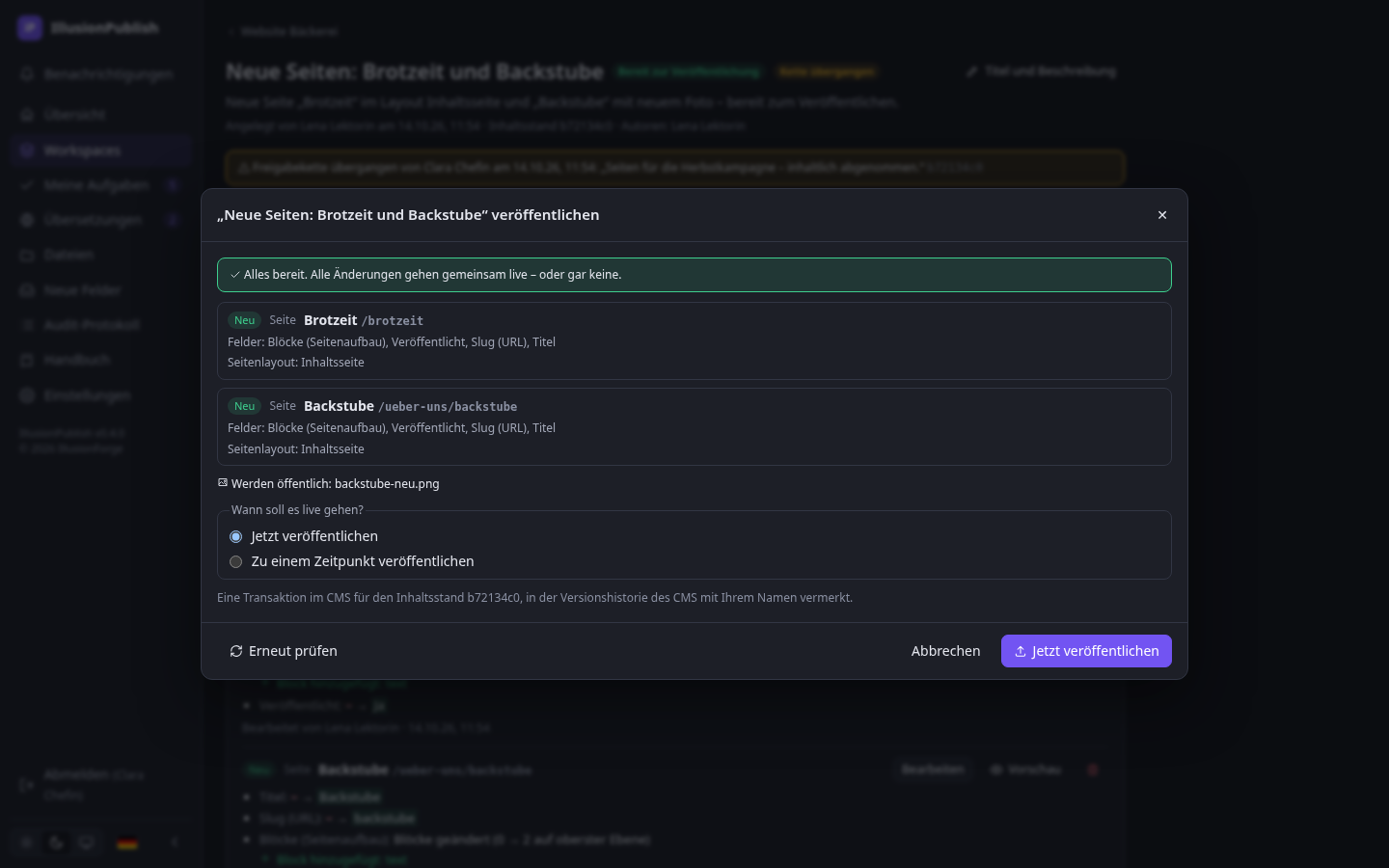Open language selector with German flag
Viewport: 1389px width, 868px height.
coord(127,843)
